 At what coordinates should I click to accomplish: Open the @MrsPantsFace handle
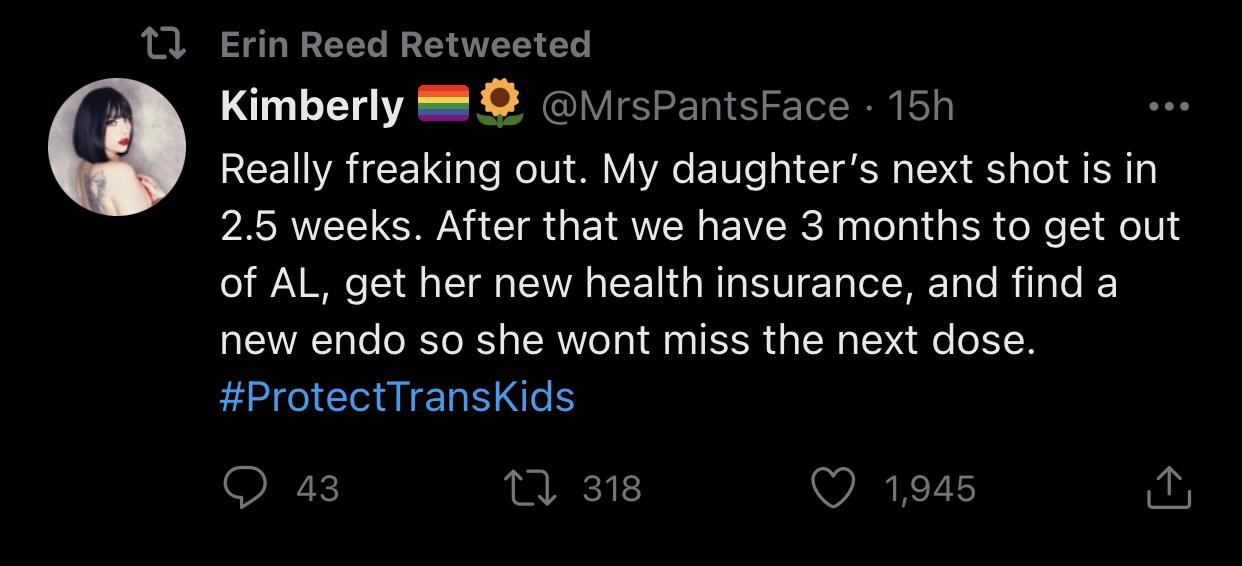tap(695, 106)
